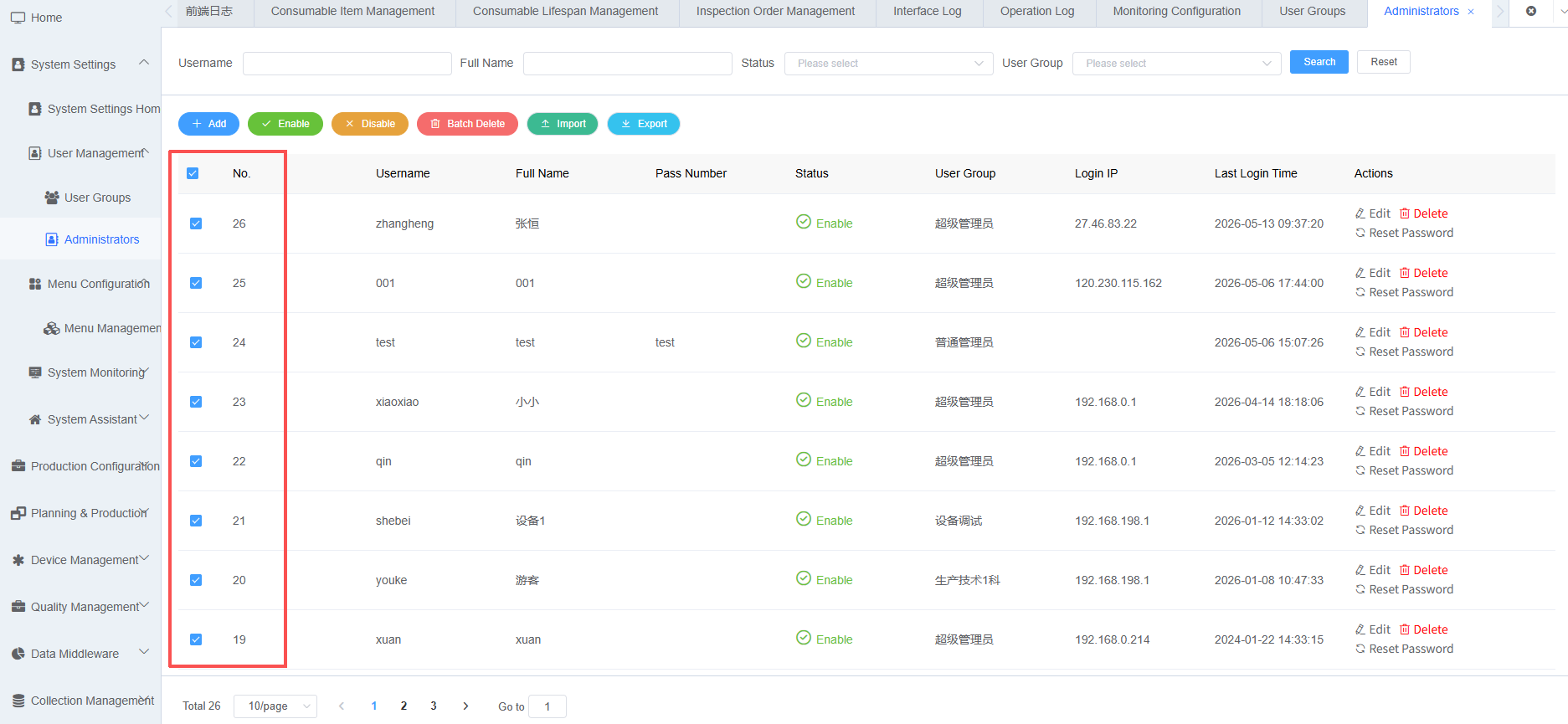Viewport: 1568px width, 724px height.
Task: Click the reset password icon for shebei
Action: coord(1360,530)
